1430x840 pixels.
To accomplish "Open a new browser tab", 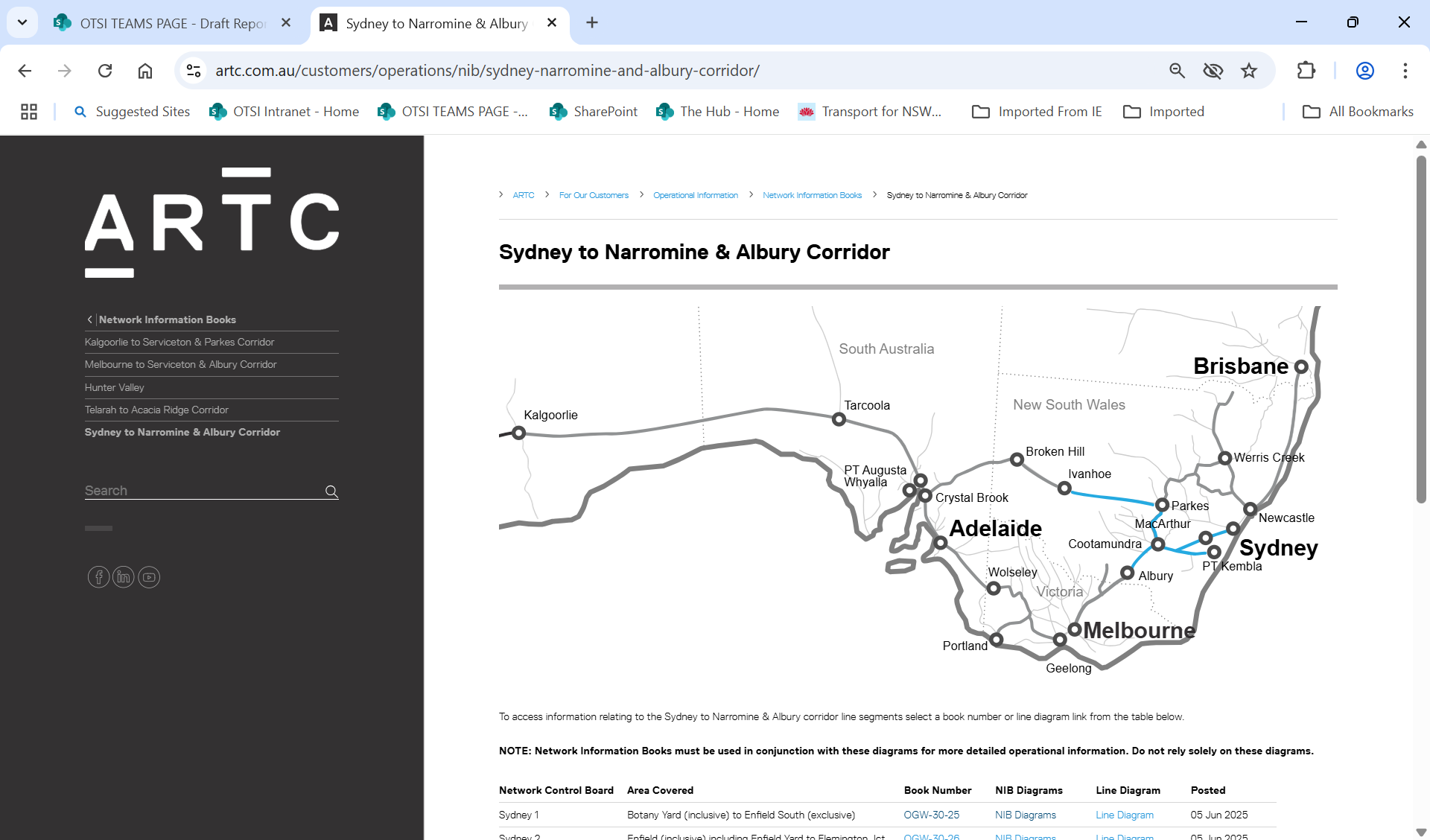I will click(x=592, y=23).
